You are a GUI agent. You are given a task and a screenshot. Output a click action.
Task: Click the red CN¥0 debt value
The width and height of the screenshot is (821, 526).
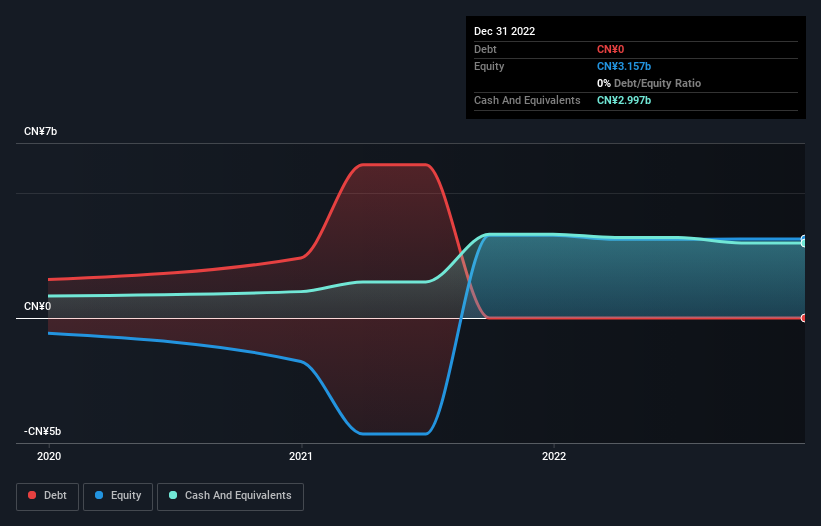[611, 49]
